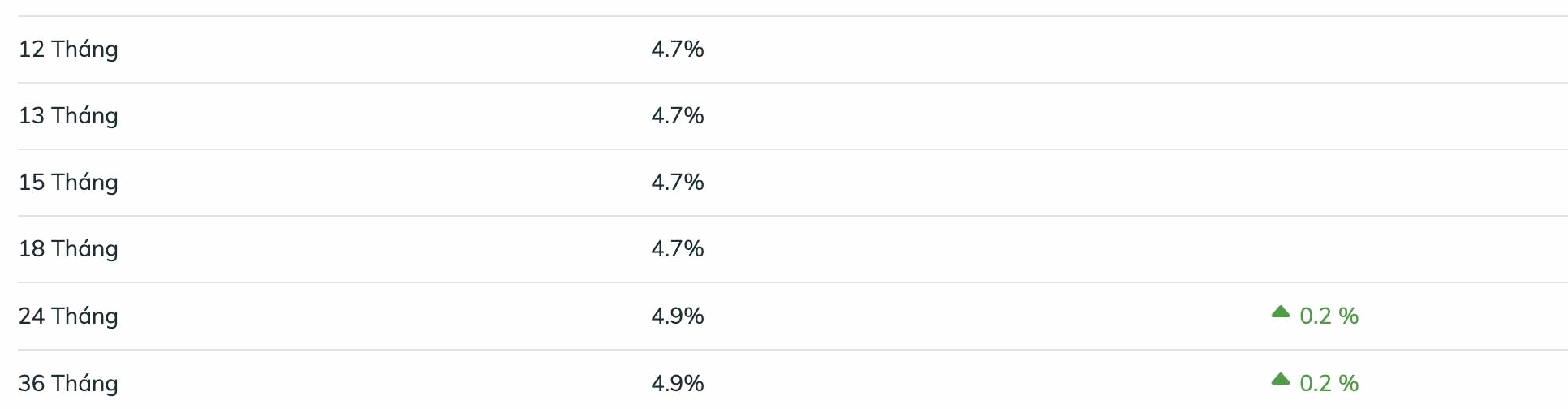Select the 24 Tháng term label

[68, 316]
